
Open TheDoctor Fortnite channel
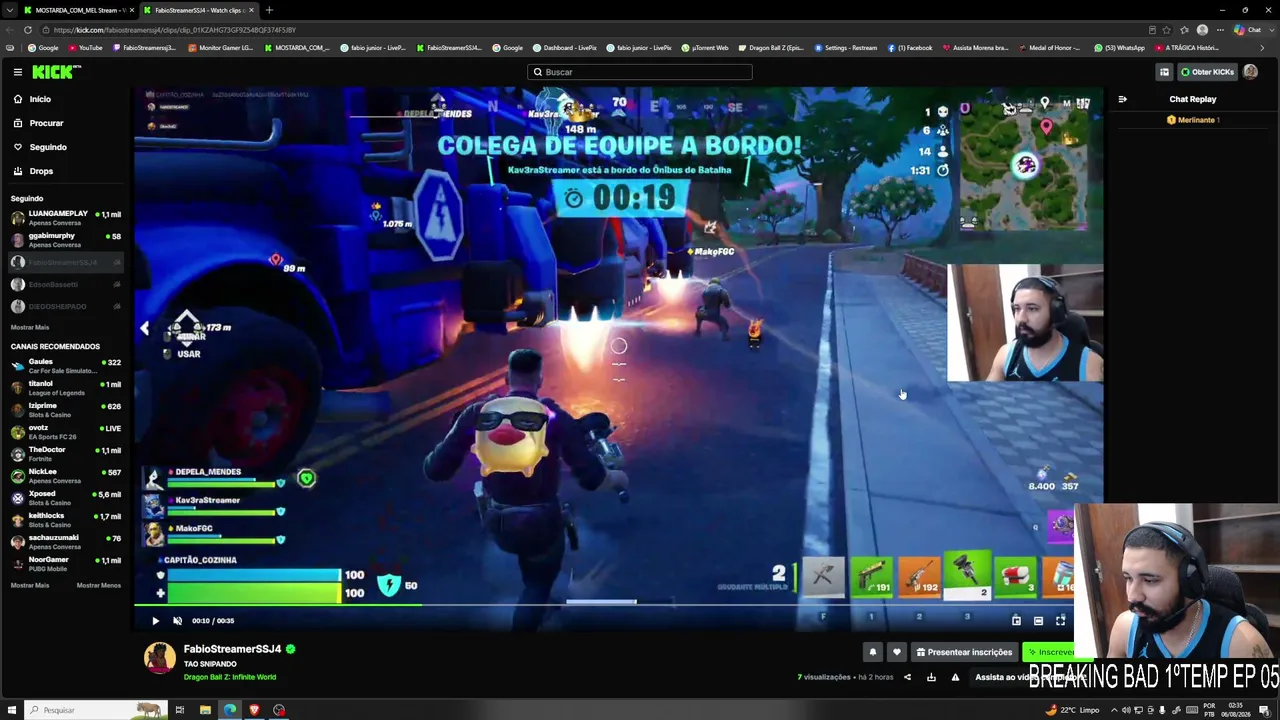tap(66, 454)
